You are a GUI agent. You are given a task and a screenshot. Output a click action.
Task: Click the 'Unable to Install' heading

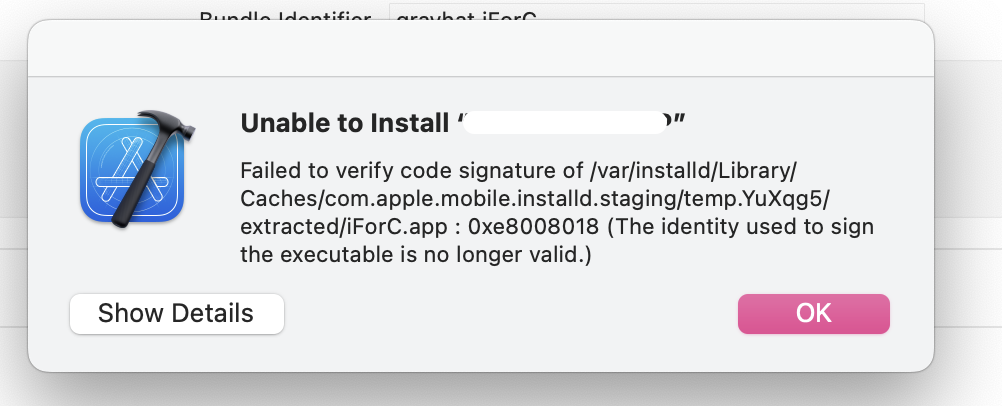345,124
